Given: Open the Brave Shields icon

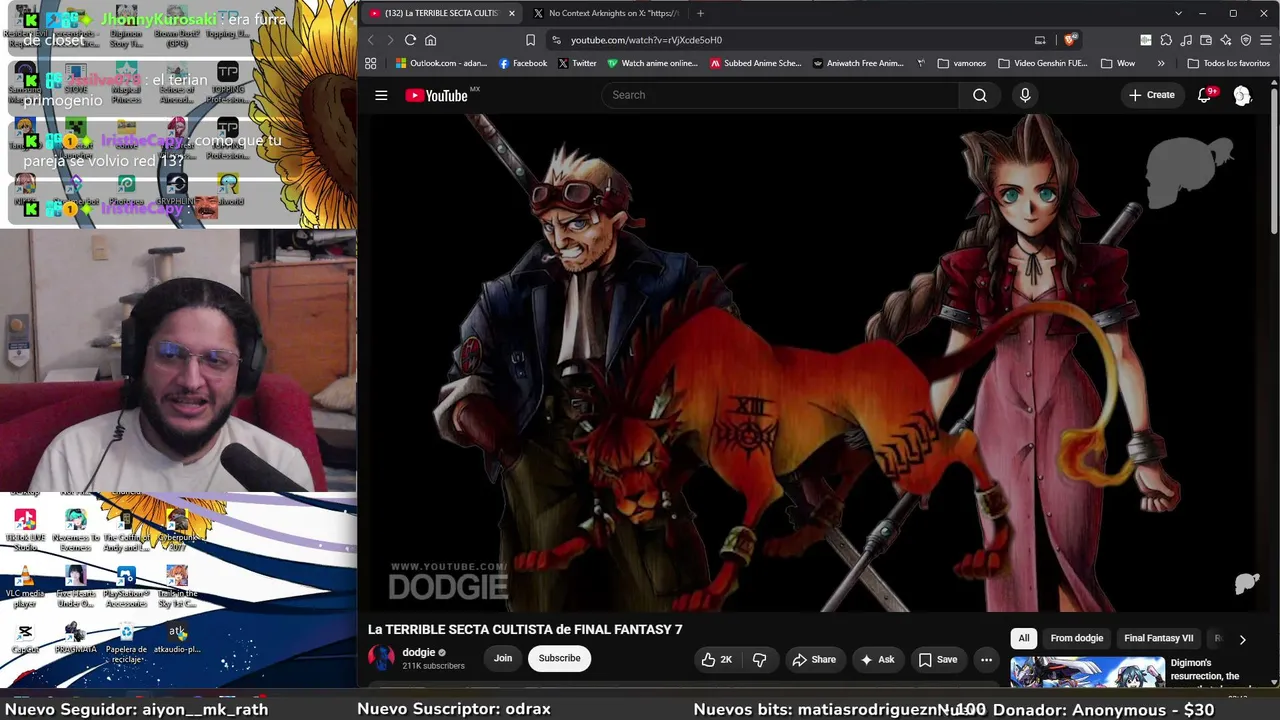Looking at the screenshot, I should (x=1069, y=40).
